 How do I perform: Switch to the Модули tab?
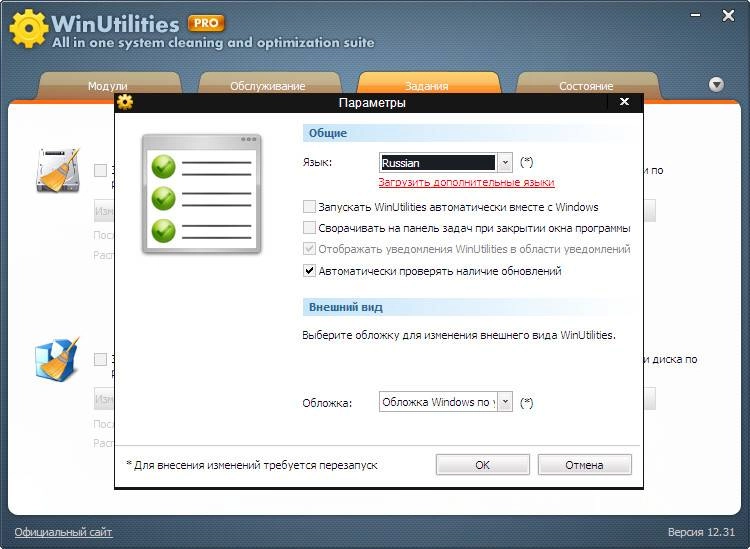tap(108, 86)
